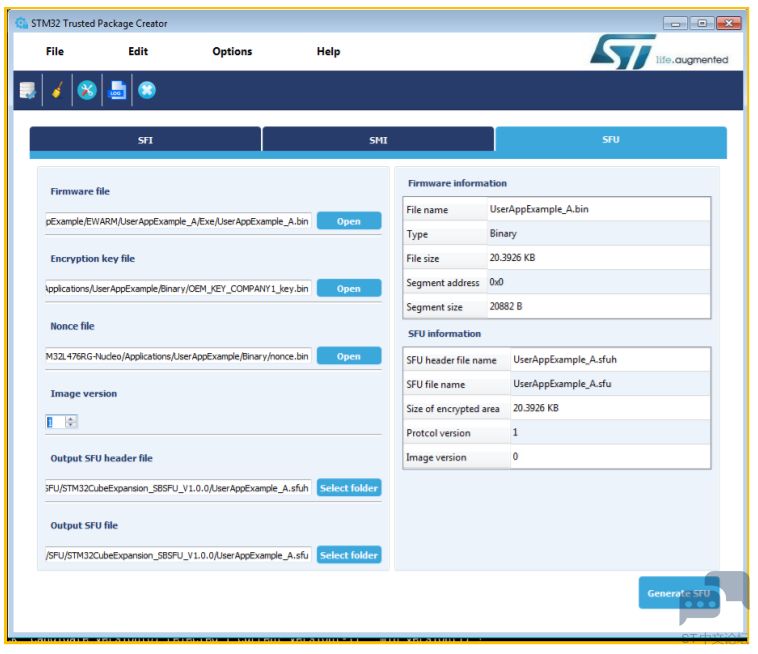Select the UserAppExample_A.sfu file name value
The width and height of the screenshot is (758, 654).
(562, 384)
